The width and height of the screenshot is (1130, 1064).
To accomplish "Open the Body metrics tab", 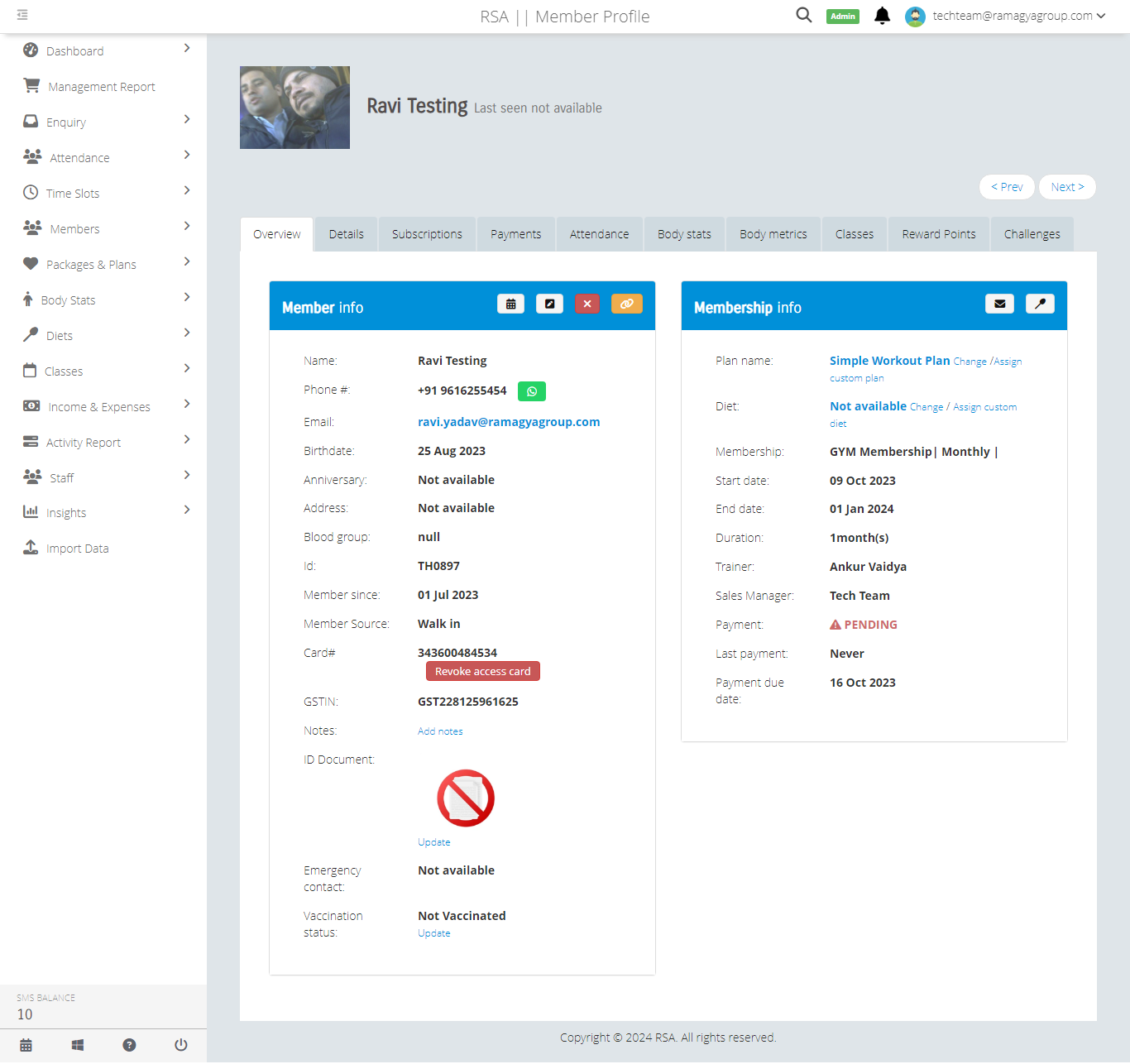I will tap(773, 234).
